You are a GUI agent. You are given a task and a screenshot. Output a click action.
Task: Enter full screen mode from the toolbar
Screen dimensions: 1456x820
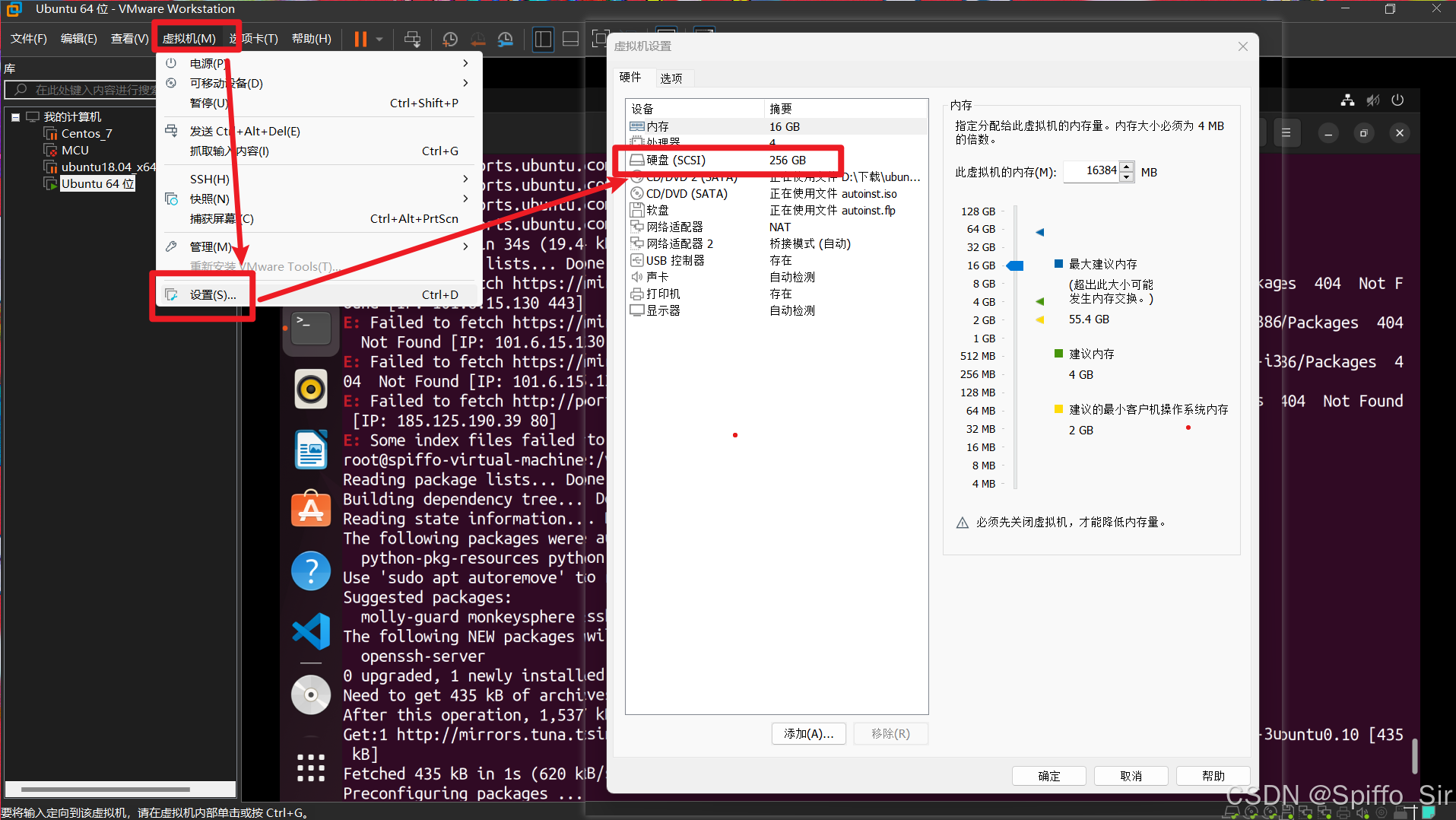[600, 39]
